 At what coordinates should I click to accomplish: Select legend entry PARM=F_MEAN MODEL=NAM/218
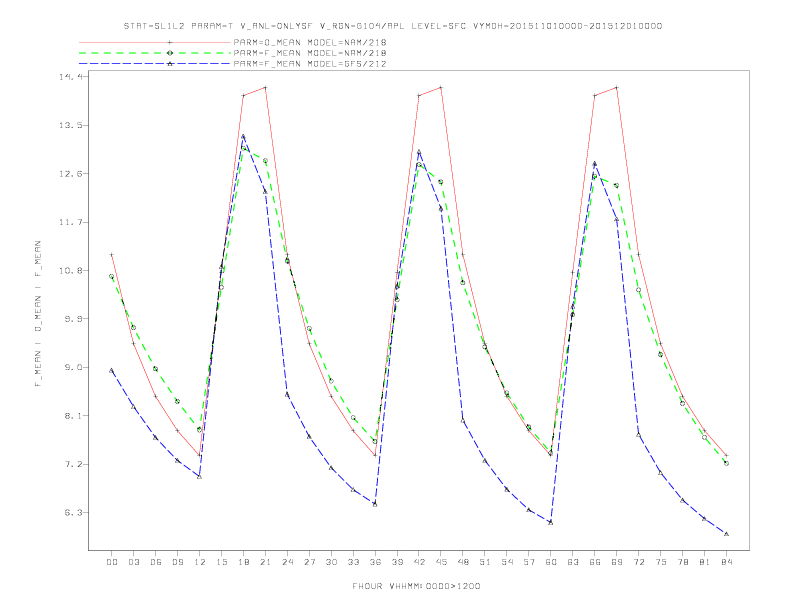click(310, 53)
